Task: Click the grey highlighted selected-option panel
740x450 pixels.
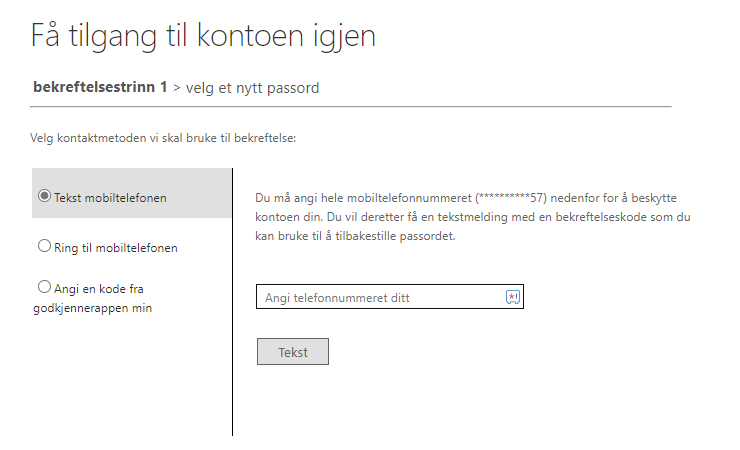Action: [131, 193]
